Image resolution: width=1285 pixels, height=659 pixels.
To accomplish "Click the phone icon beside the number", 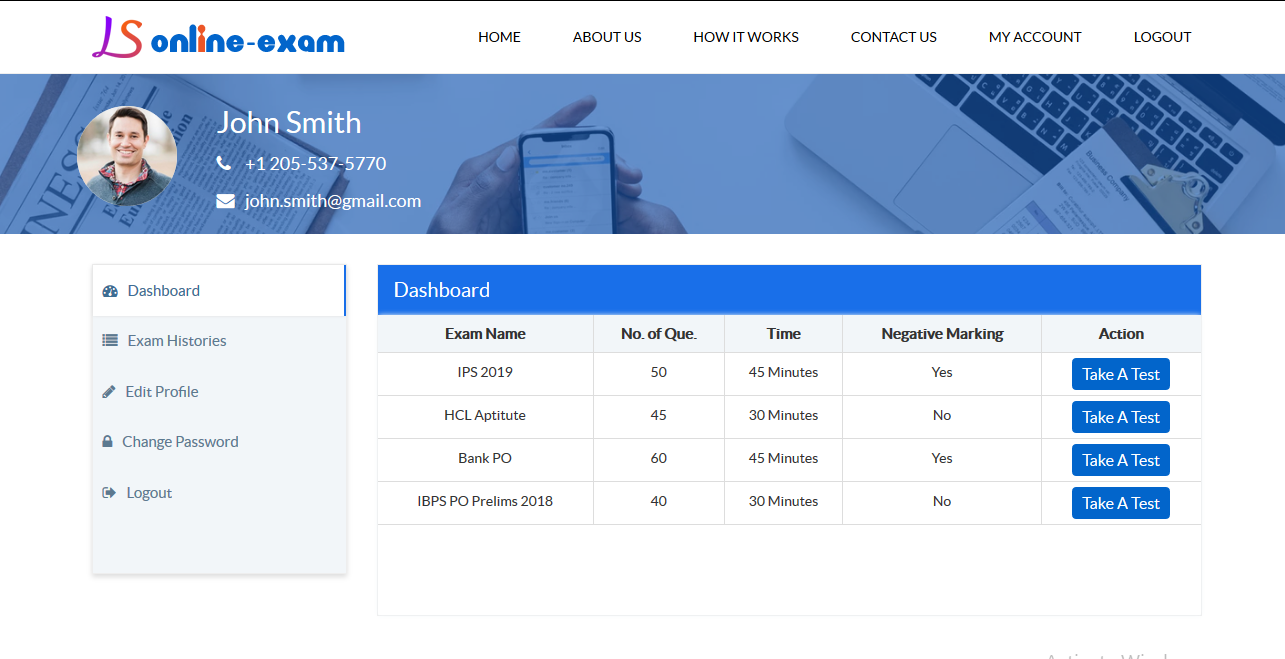I will pyautogui.click(x=223, y=163).
